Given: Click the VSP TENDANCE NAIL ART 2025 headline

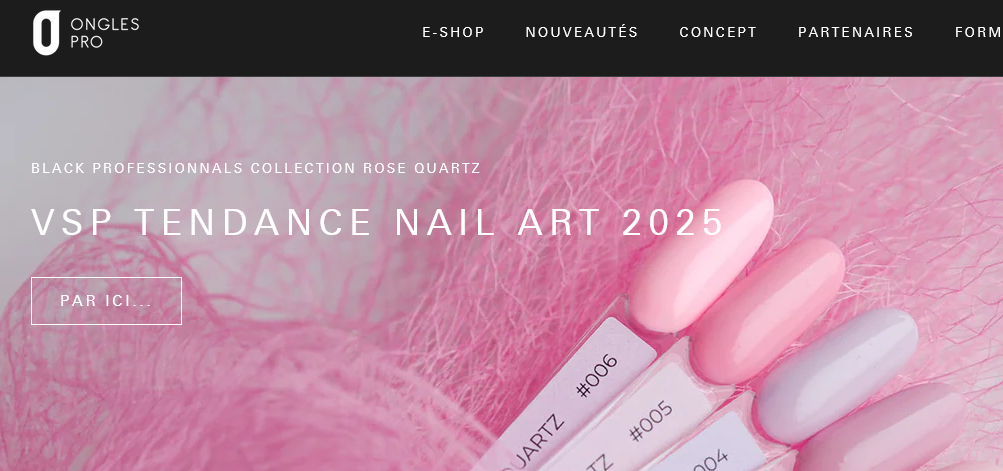Looking at the screenshot, I should (377, 222).
